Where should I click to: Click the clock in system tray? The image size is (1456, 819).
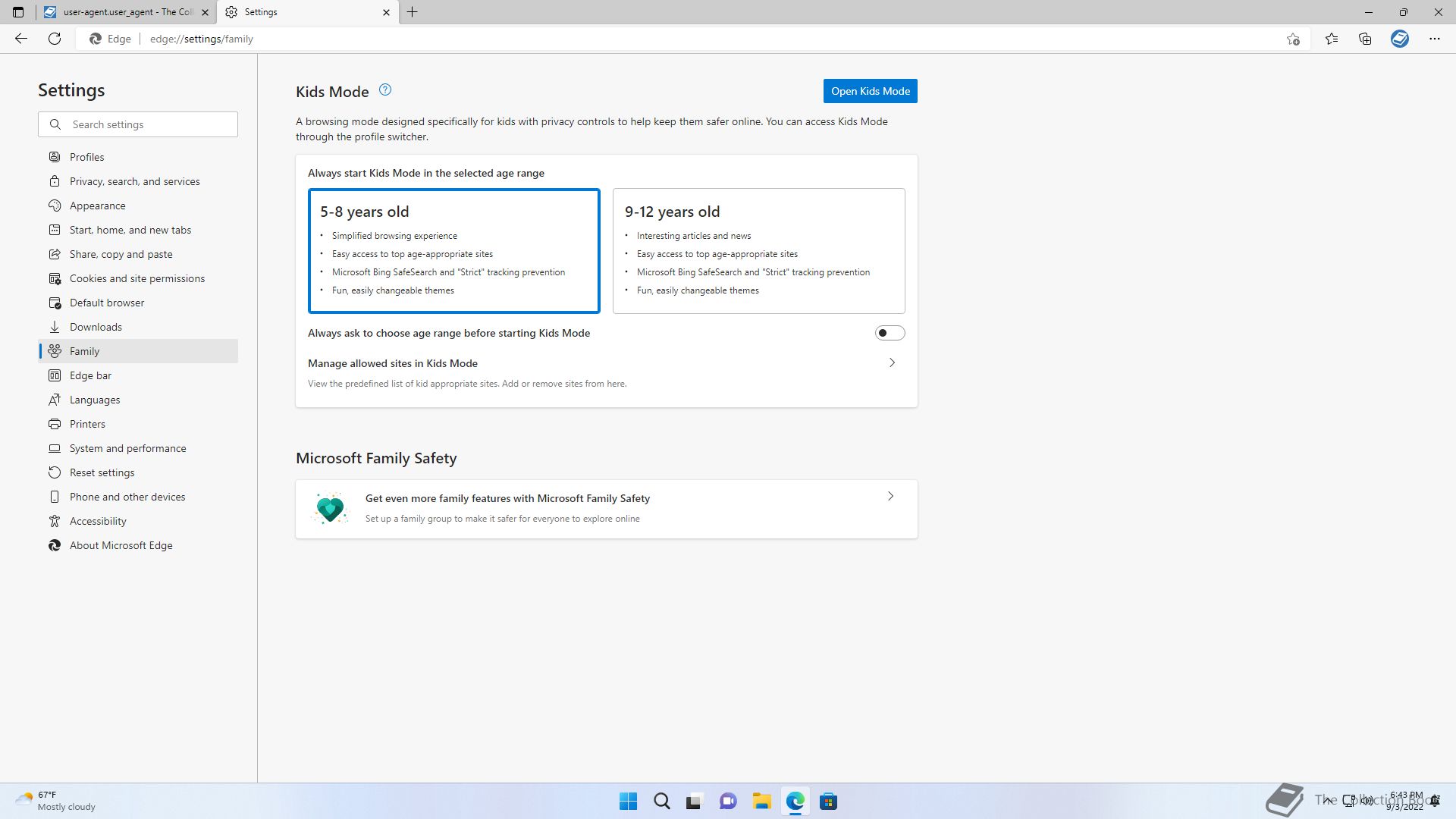click(1406, 801)
